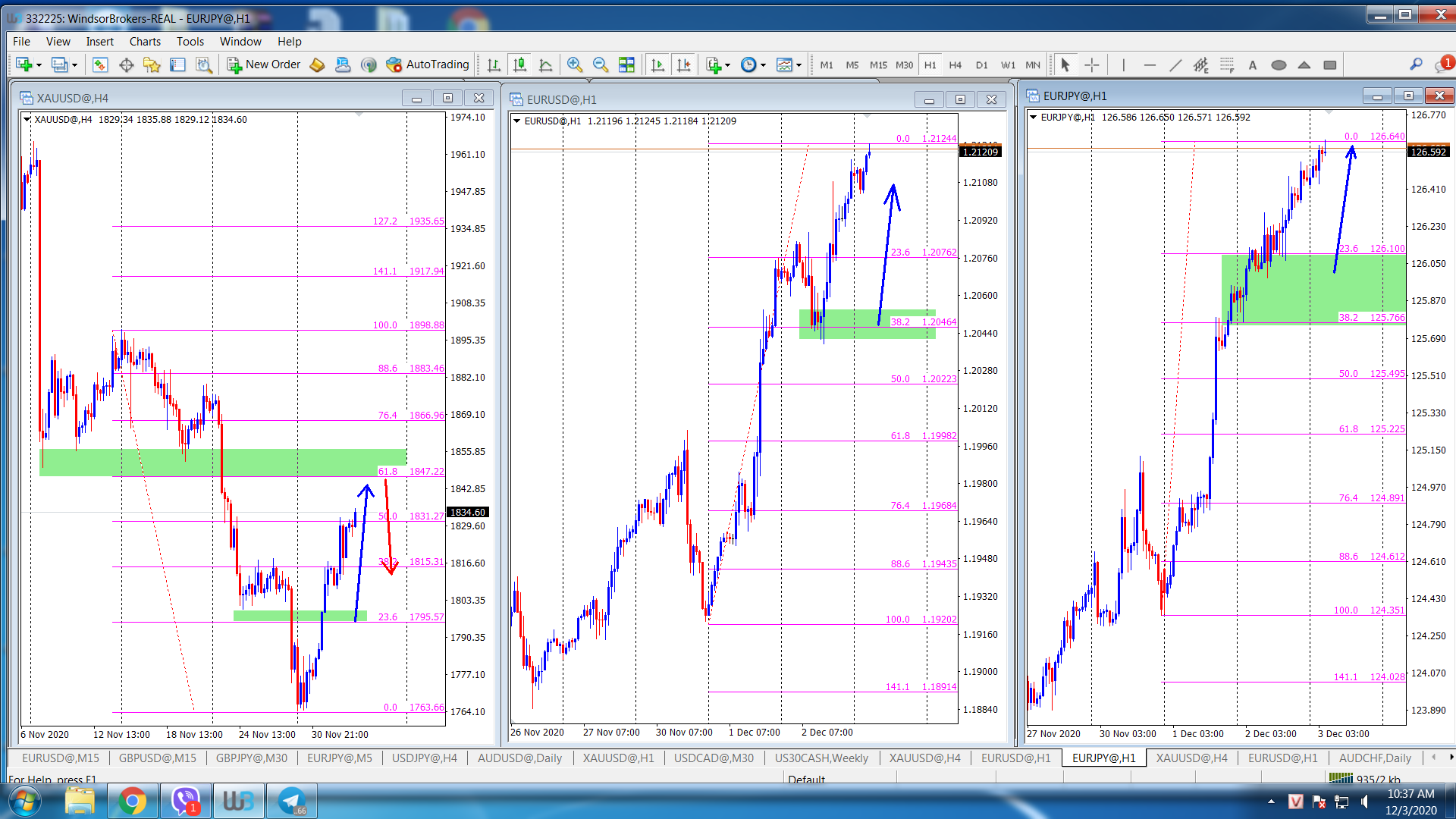Toggle the Data Window crosshair icon
Viewport: 1456px width, 819px height.
pos(127,65)
